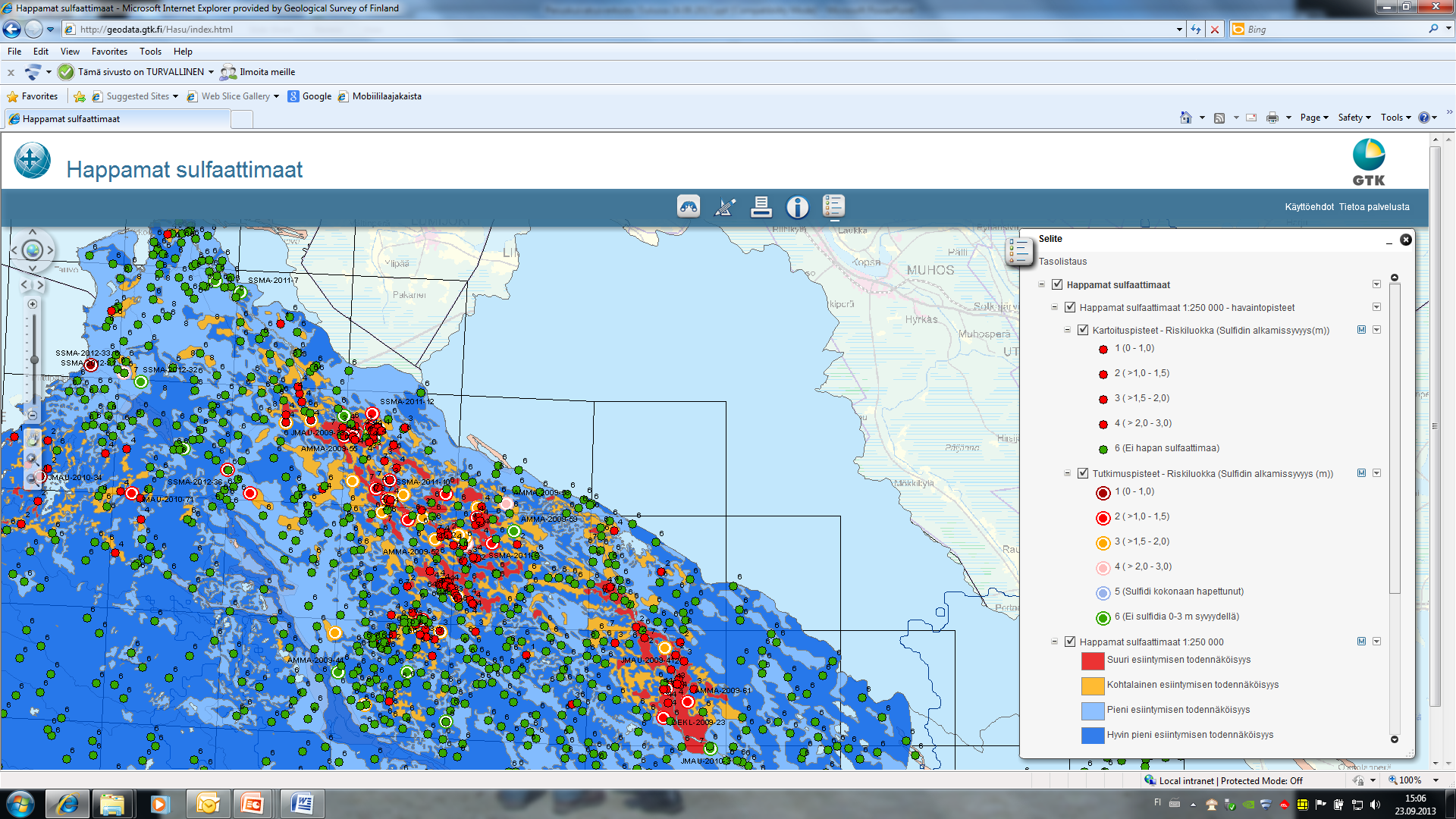1456x819 pixels.
Task: Open the File menu
Action: click(14, 52)
